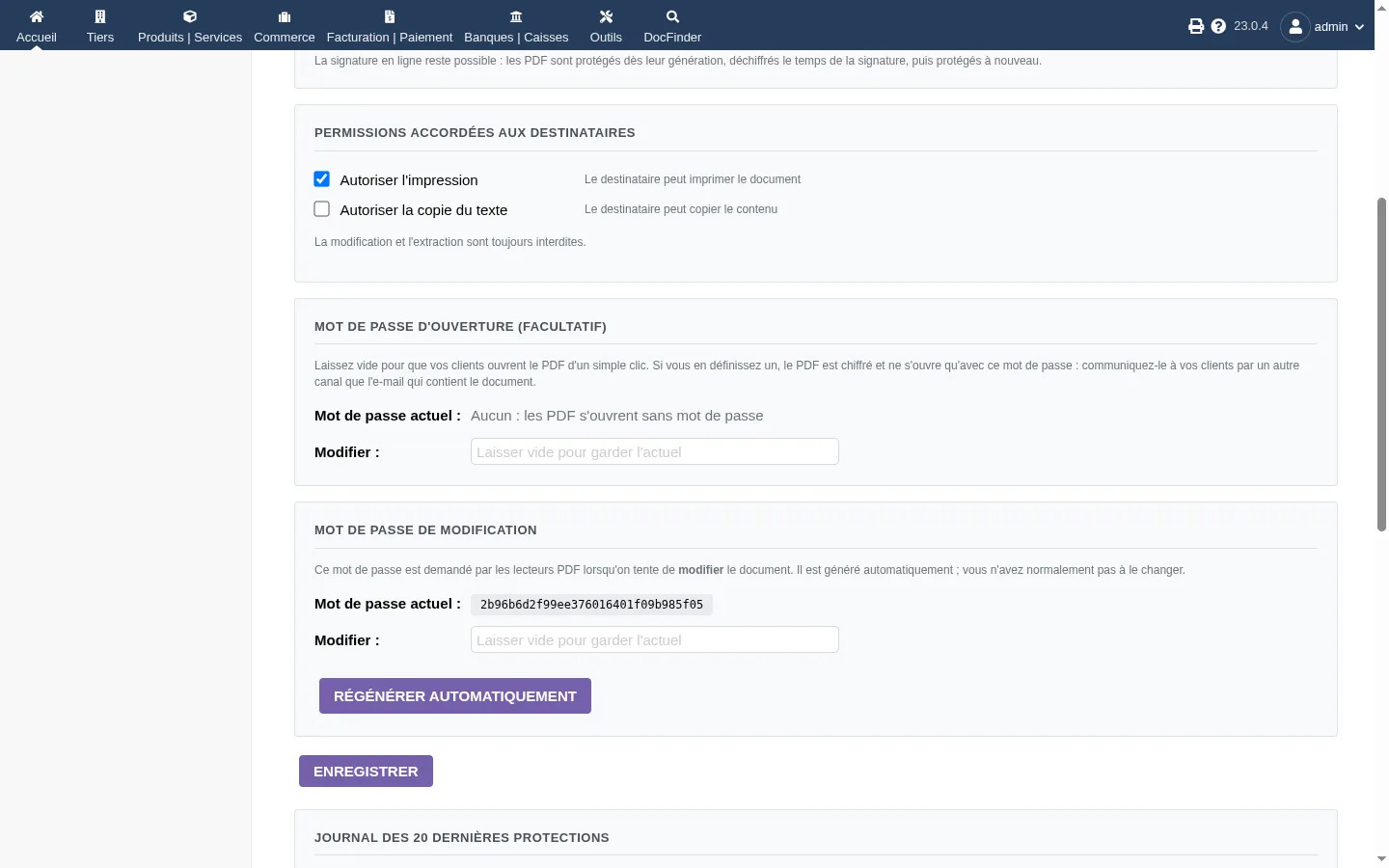Open the help question mark icon
Screen dimensions: 1389x868
pyautogui.click(x=1219, y=26)
